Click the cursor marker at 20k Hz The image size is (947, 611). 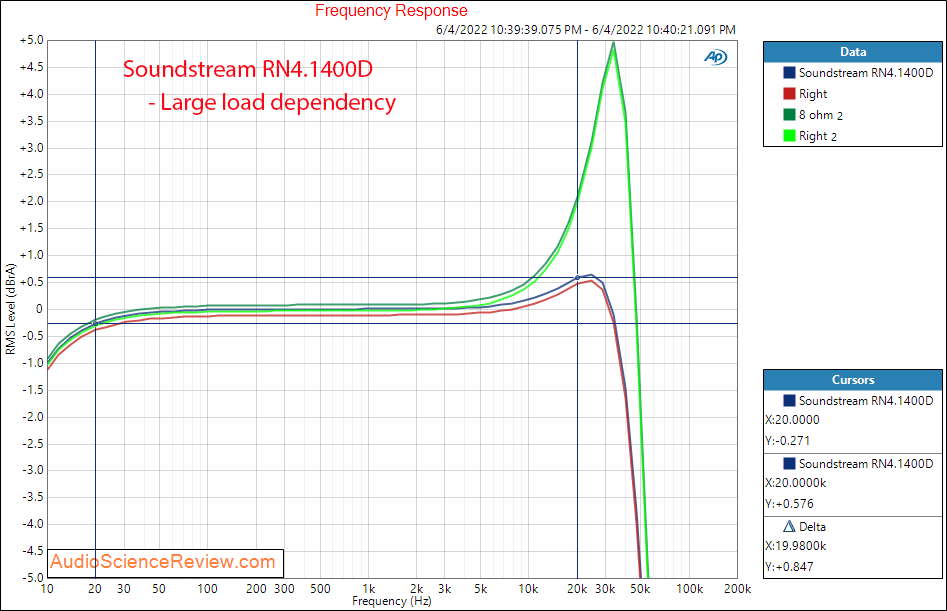click(577, 278)
